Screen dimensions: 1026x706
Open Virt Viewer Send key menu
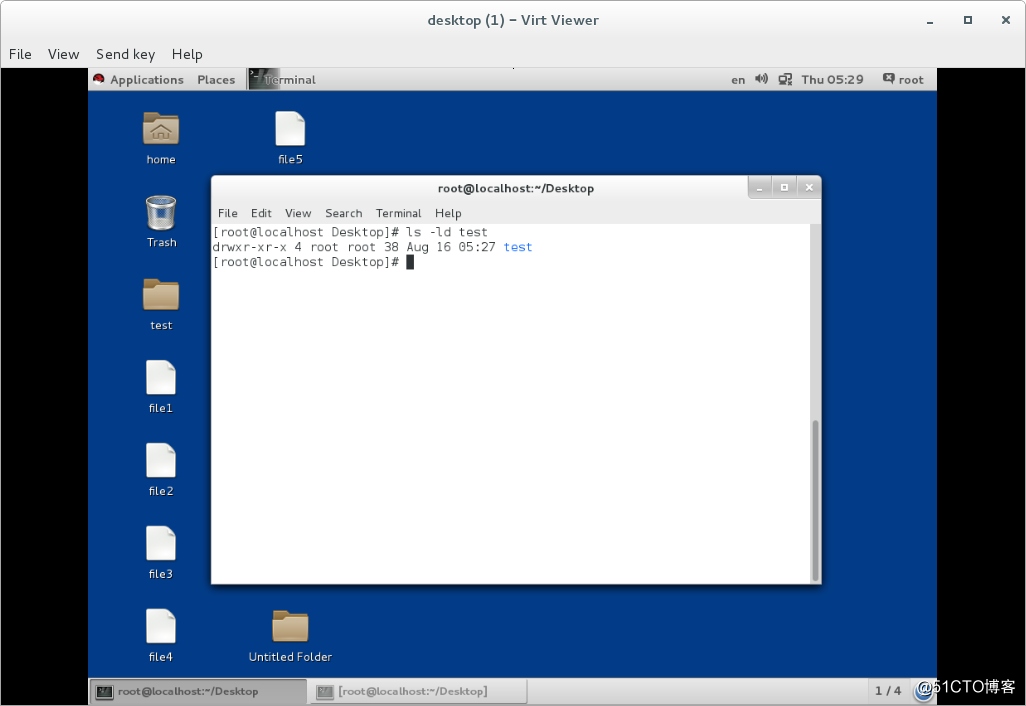pyautogui.click(x=126, y=54)
